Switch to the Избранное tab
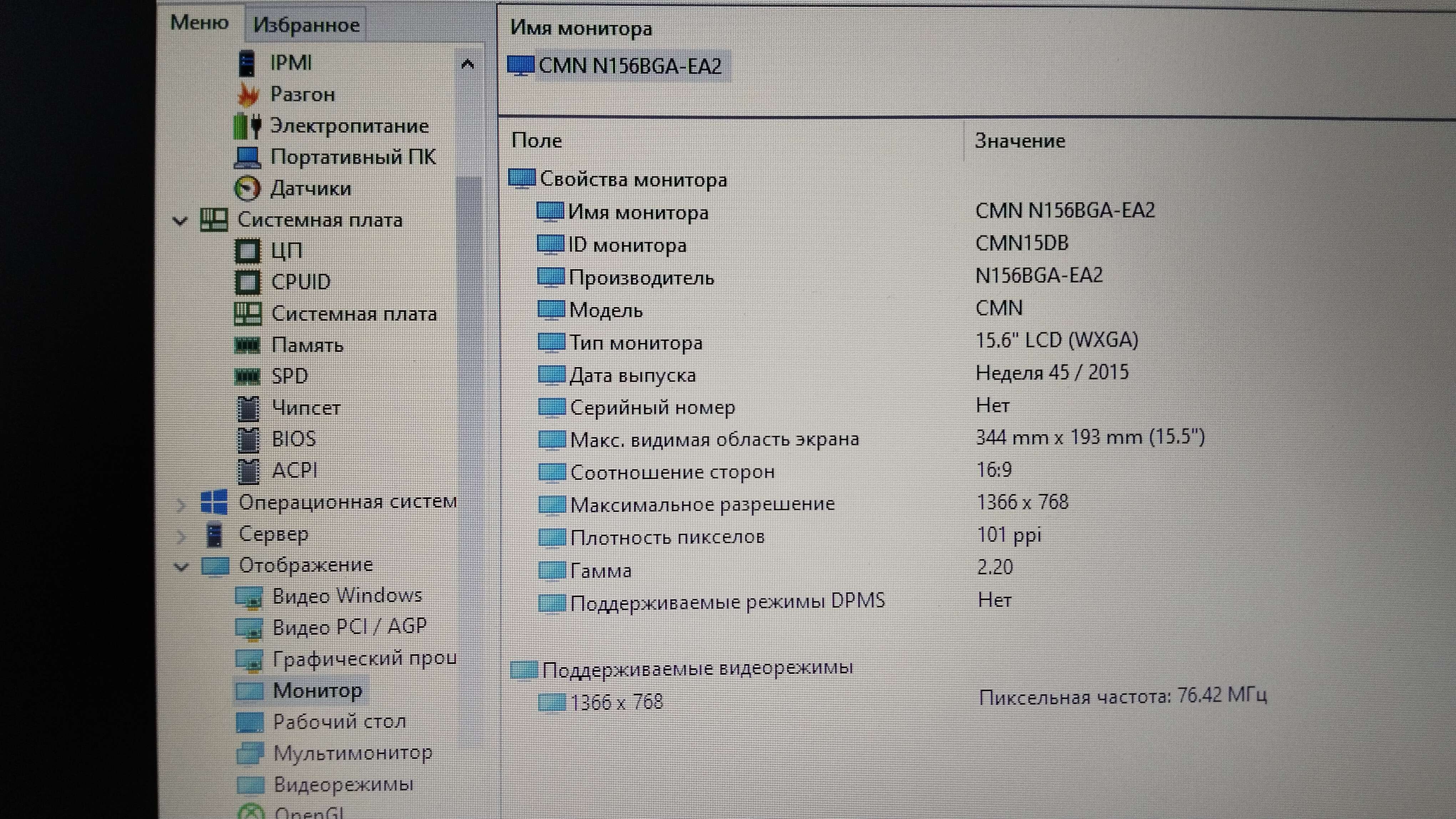Screen dimensions: 1456x819 tap(306, 25)
